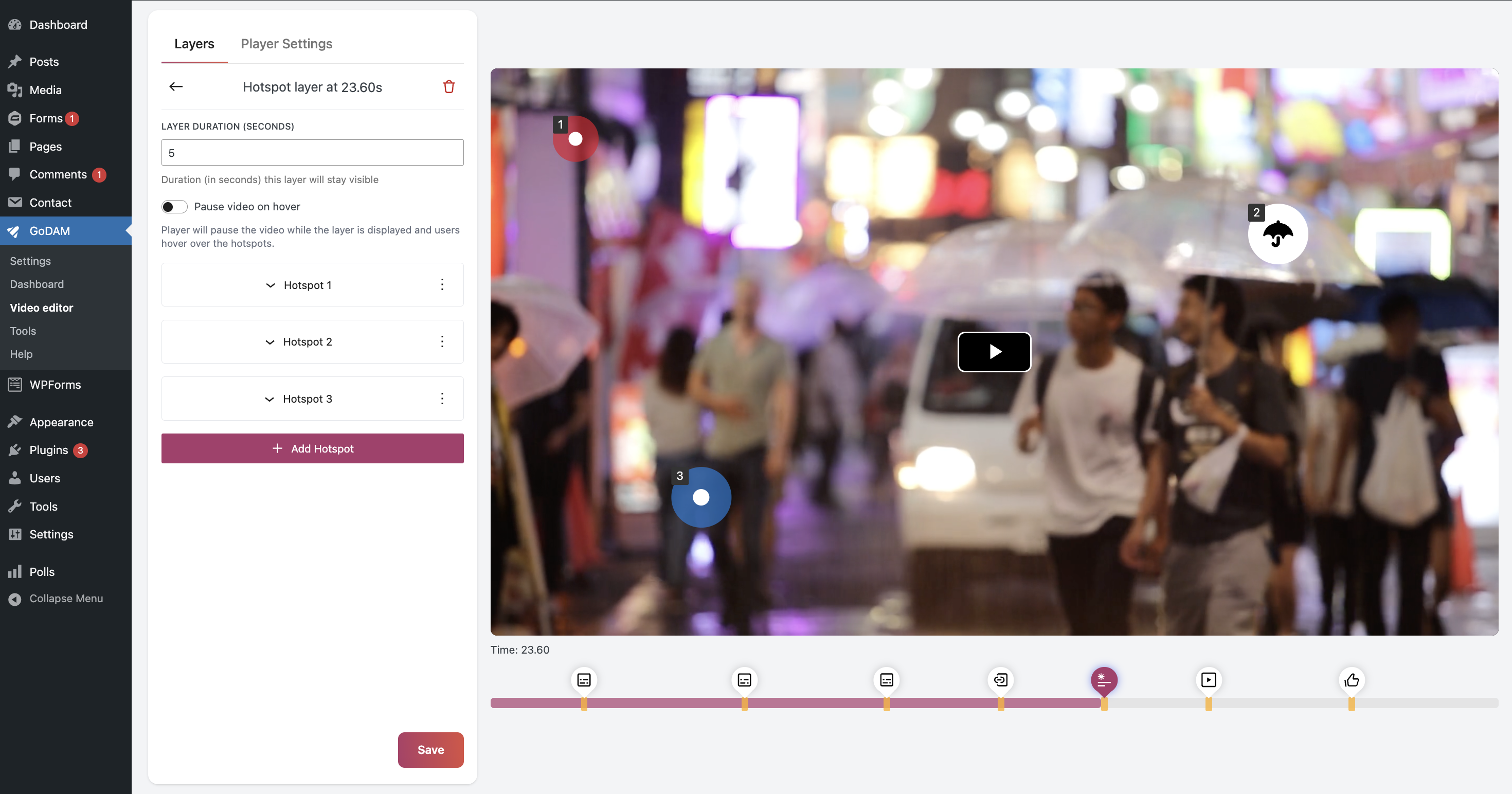Viewport: 1512px width, 794px height.
Task: Play the video preview
Action: 994,352
